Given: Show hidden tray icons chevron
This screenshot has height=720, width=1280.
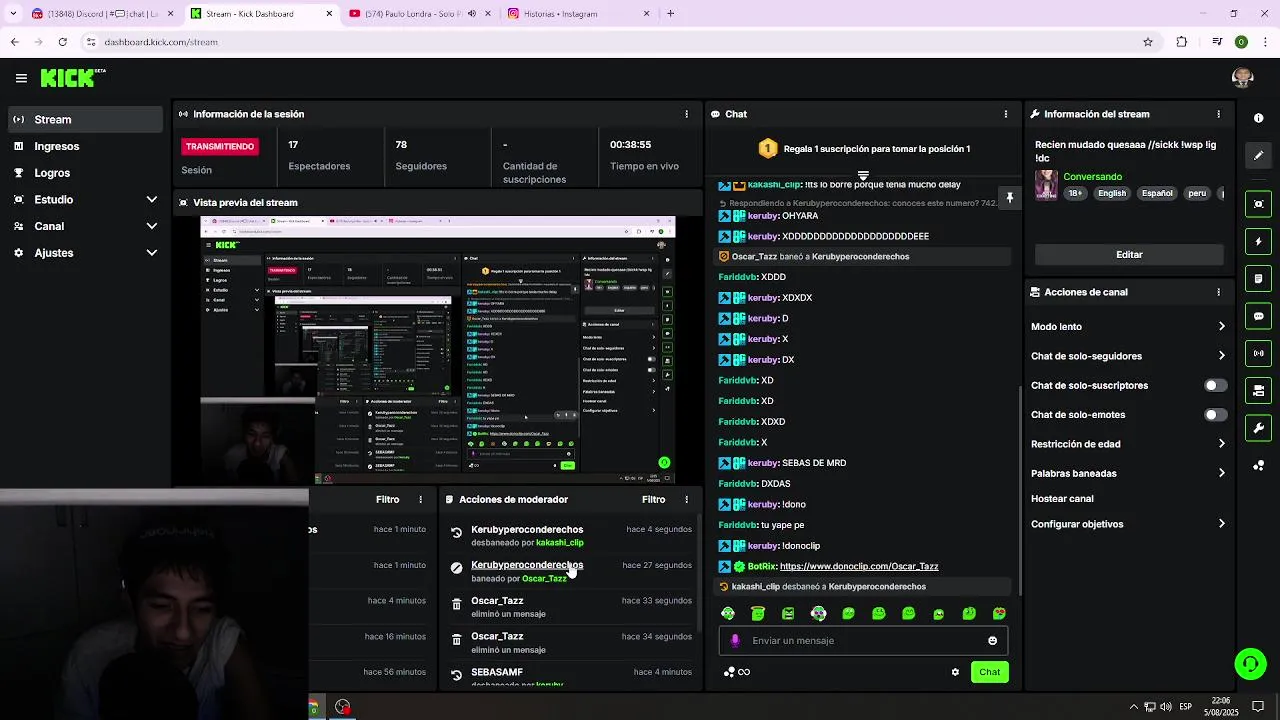Looking at the screenshot, I should point(1133,707).
